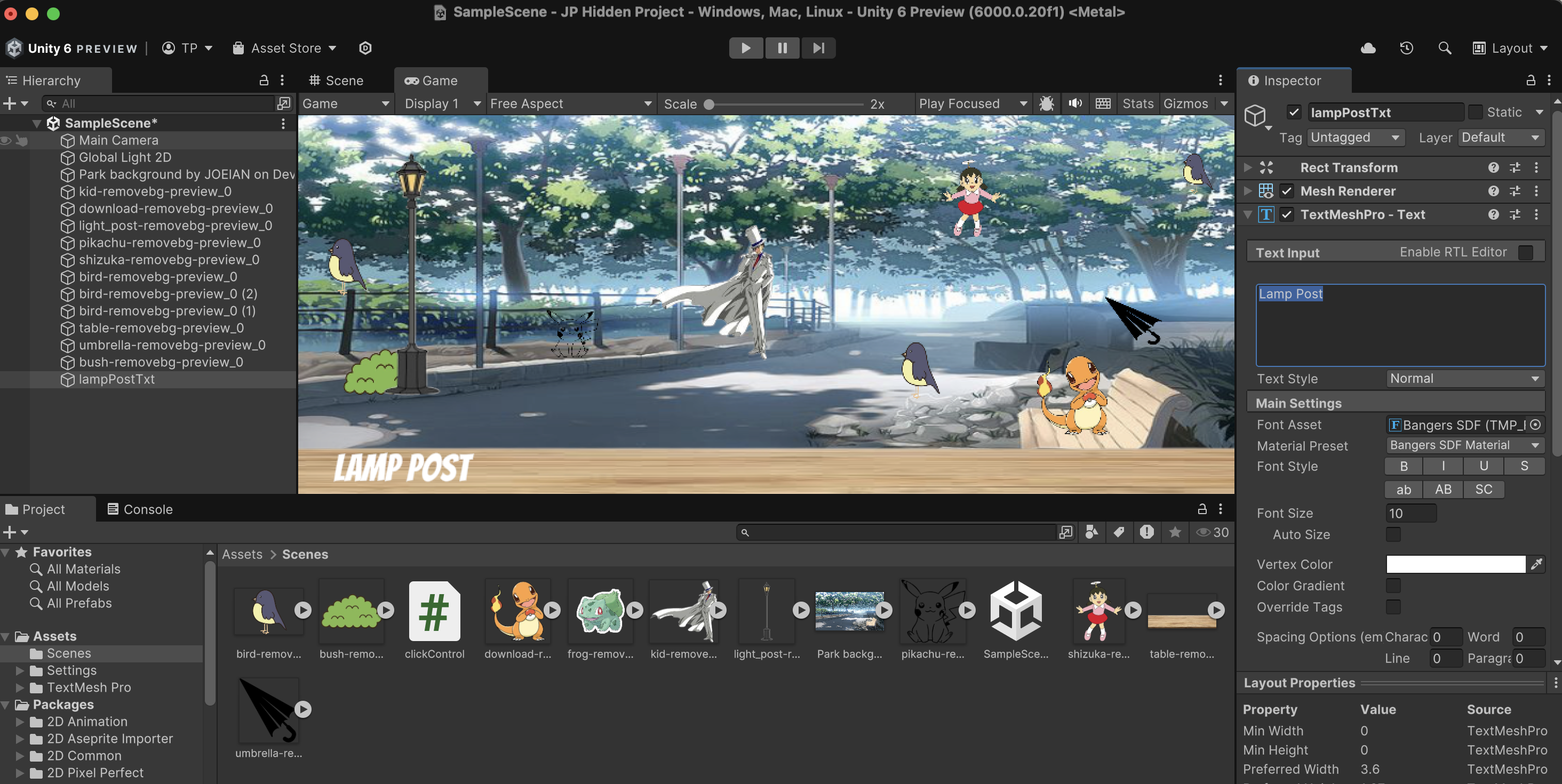Toggle Bold font style B button

click(x=1404, y=466)
